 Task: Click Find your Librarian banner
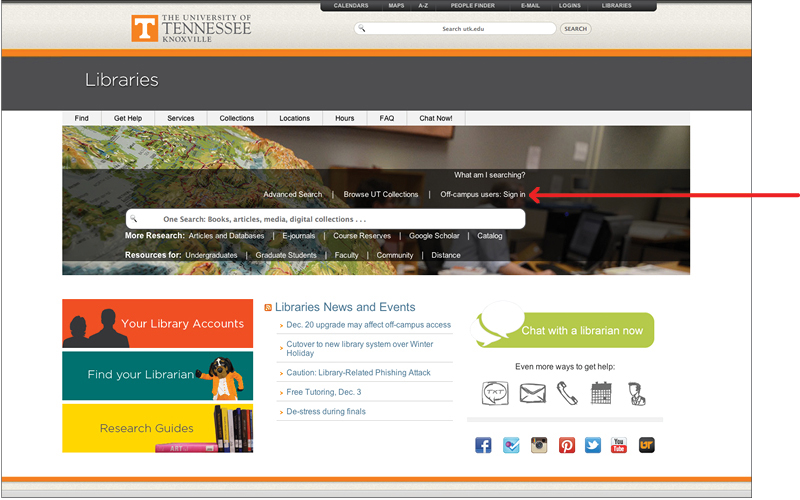coord(158,376)
